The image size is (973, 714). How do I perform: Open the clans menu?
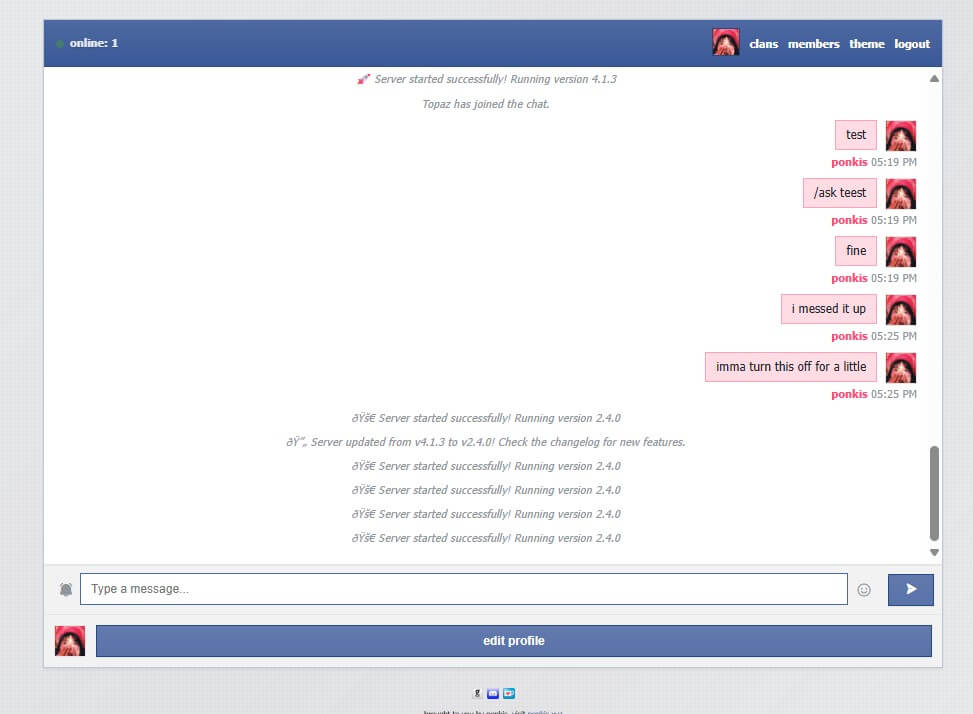point(763,44)
